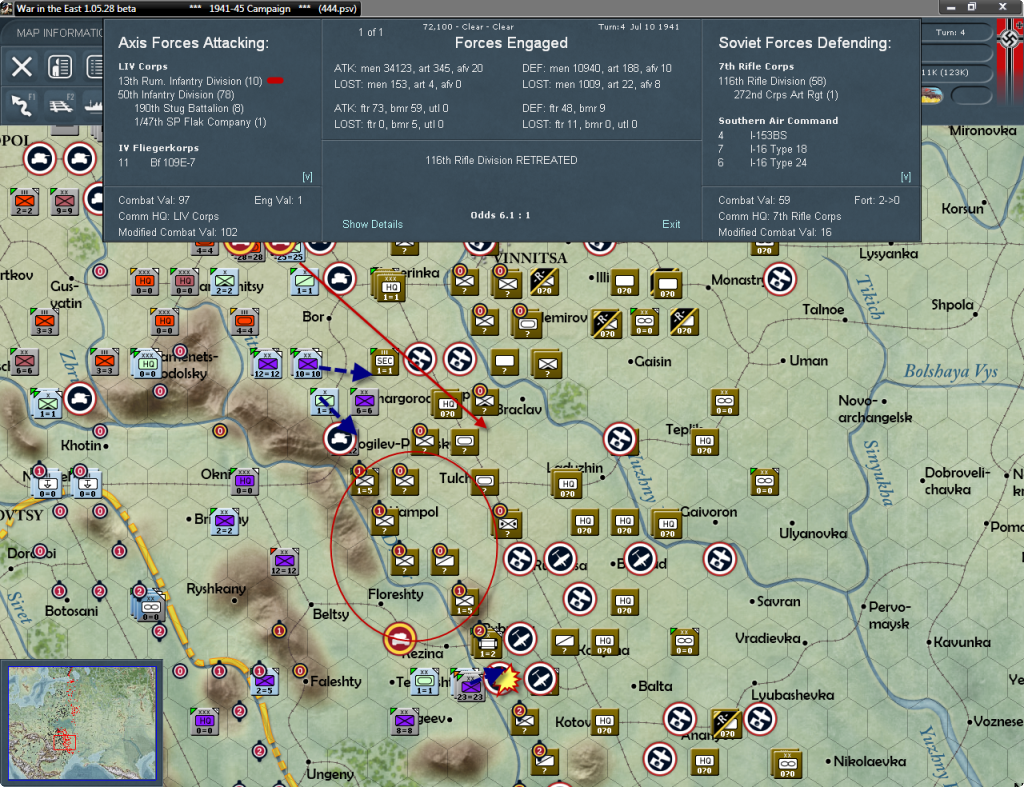Screen dimensions: 1024x787
Task: Open the commander's report icon
Action: pos(60,67)
